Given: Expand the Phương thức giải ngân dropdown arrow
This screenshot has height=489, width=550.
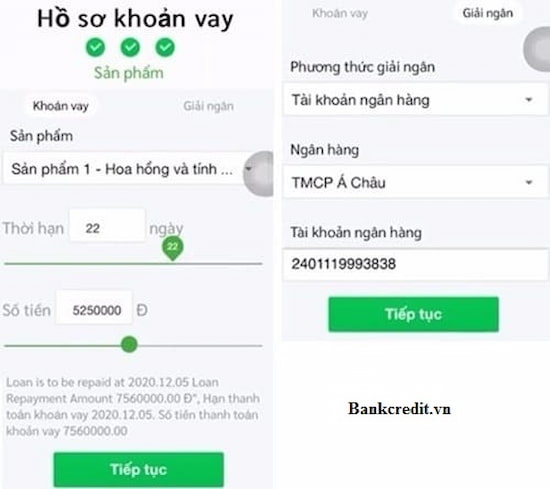Looking at the screenshot, I should click(x=529, y=100).
